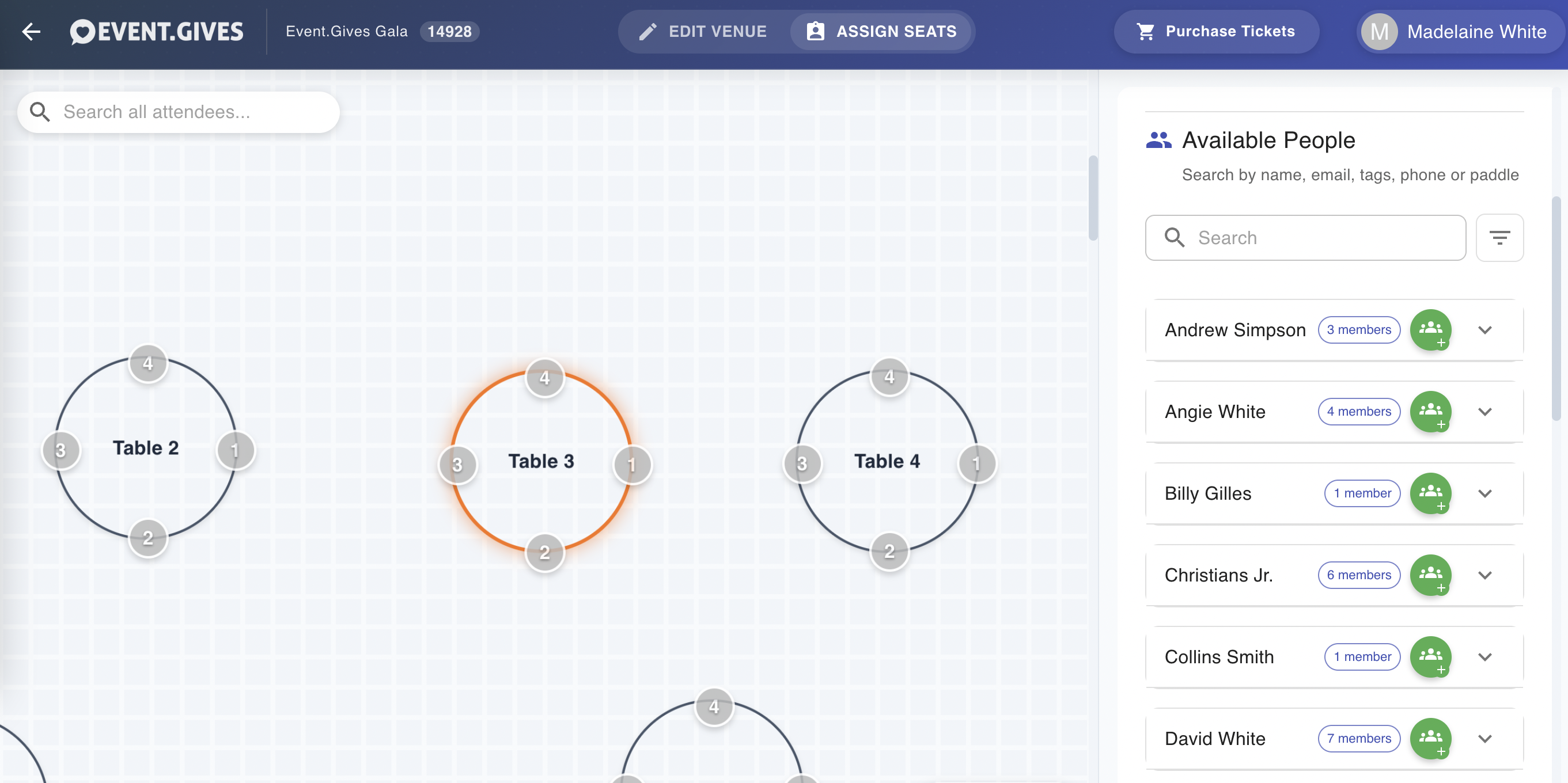Click the event ID badge 14928
1568x783 pixels.
coord(449,32)
